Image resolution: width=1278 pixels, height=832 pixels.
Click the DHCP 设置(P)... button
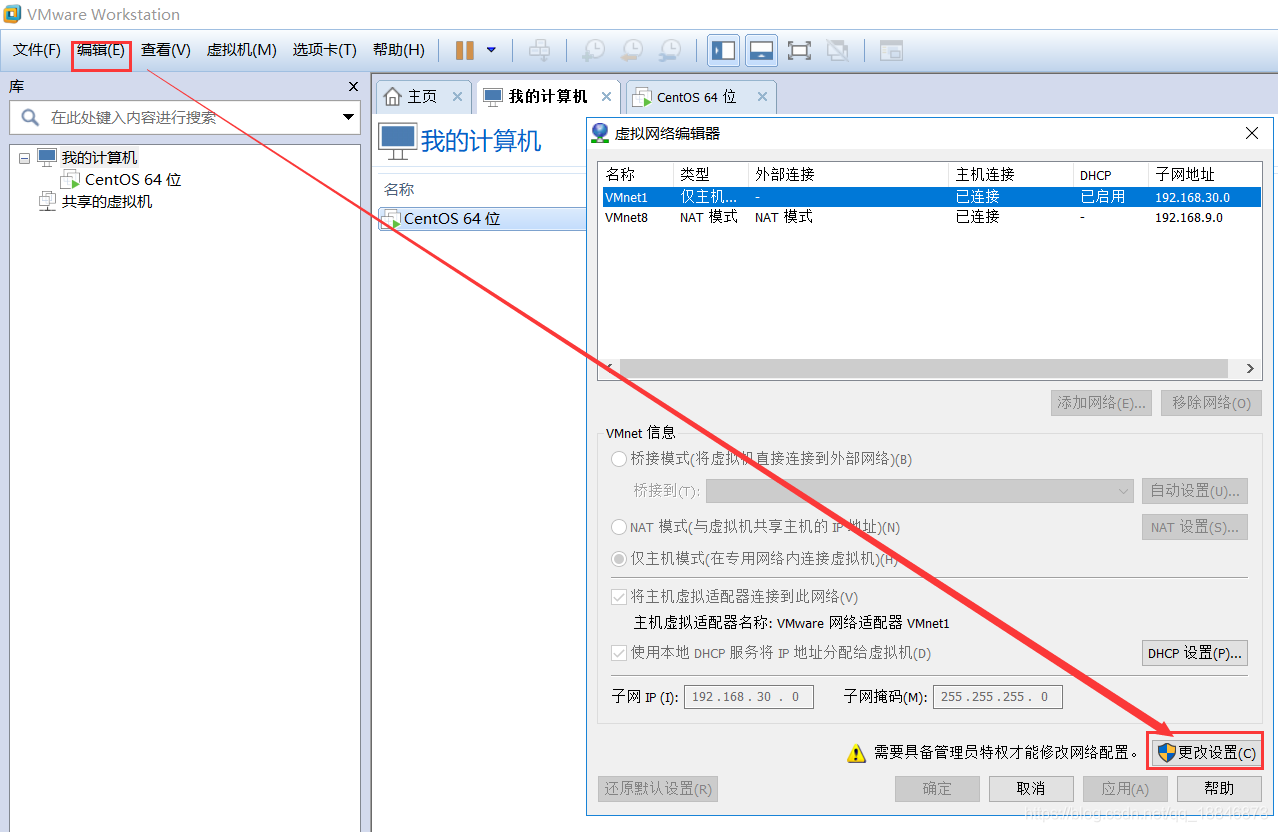1195,653
